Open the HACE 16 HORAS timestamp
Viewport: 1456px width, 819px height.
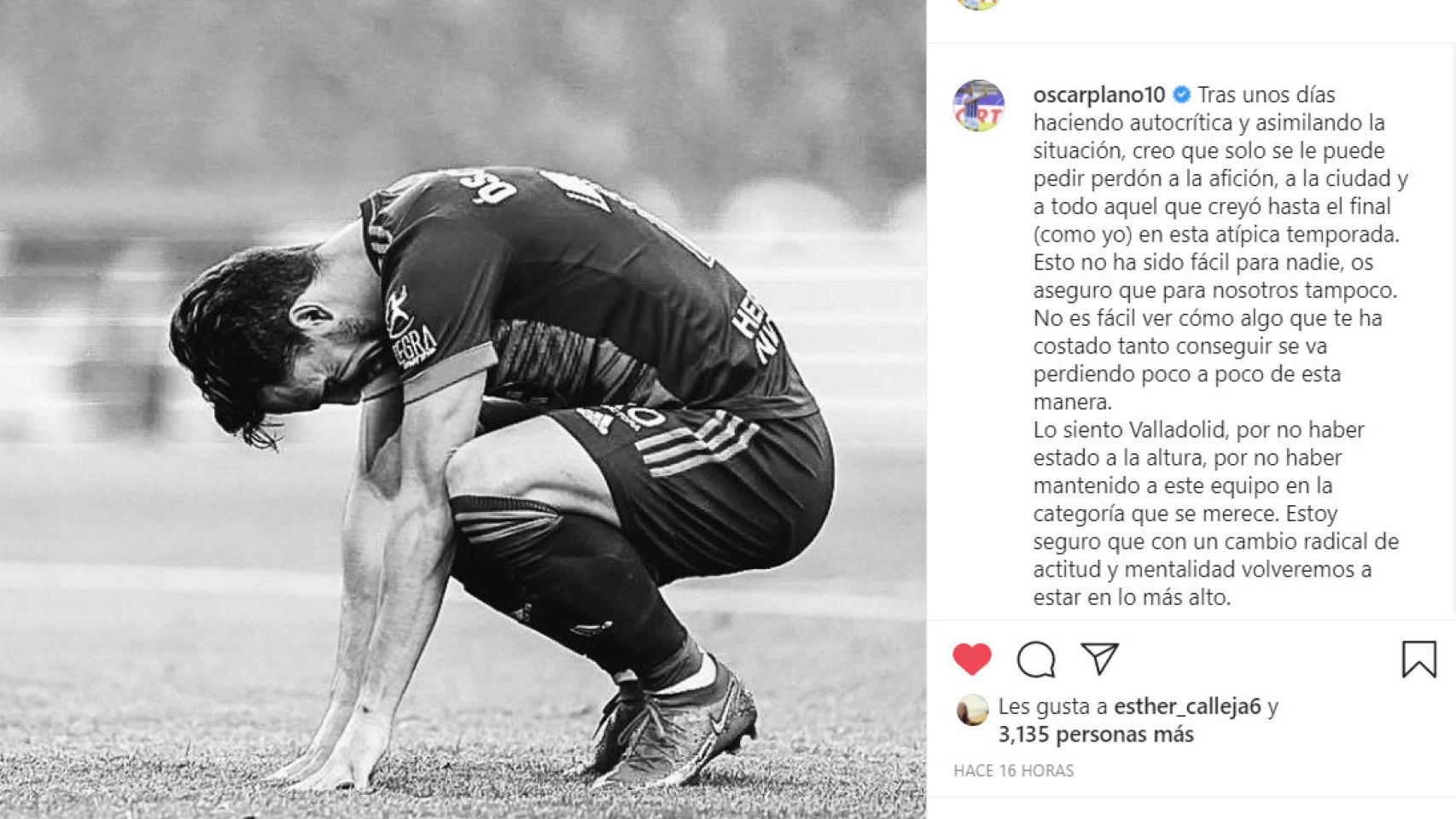(1013, 770)
